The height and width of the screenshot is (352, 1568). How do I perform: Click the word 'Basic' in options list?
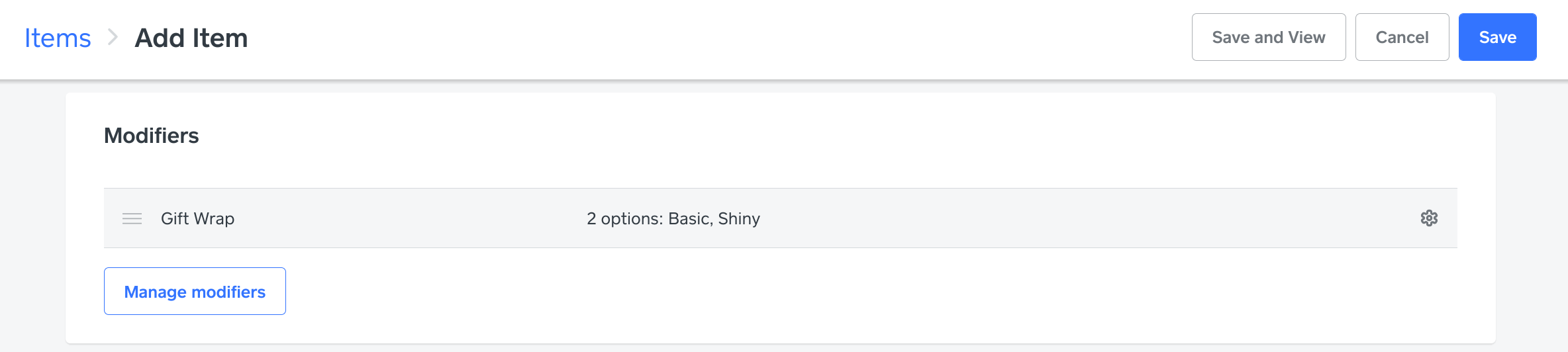pos(689,218)
